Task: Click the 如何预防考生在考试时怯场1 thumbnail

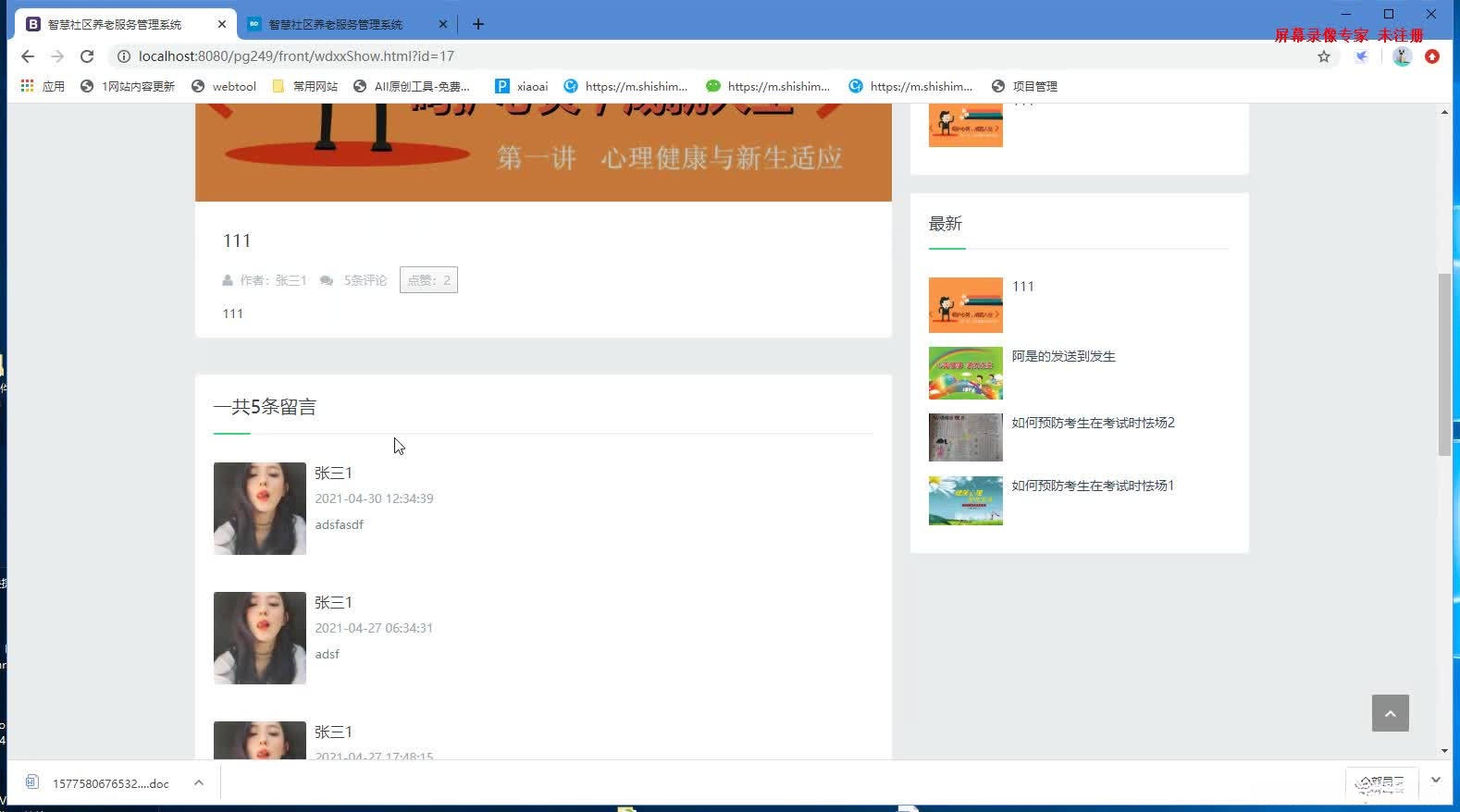Action: [x=966, y=500]
